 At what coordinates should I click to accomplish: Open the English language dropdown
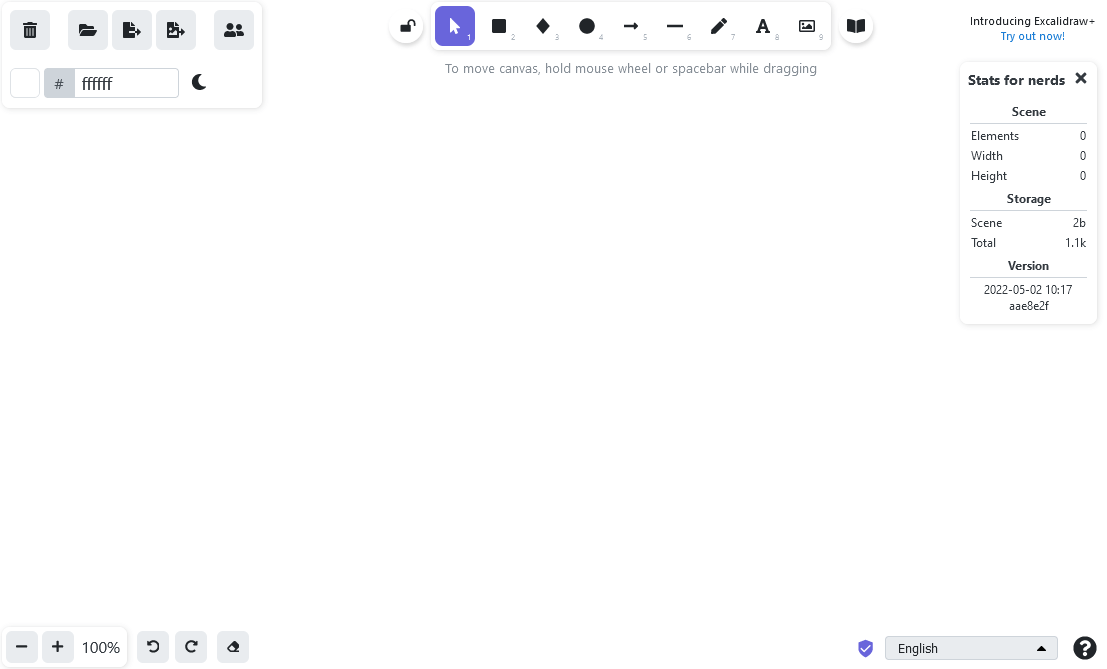pyautogui.click(x=970, y=648)
